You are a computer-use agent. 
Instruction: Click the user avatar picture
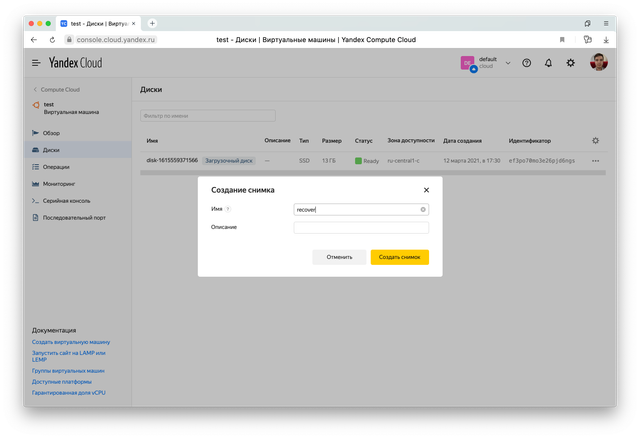click(x=598, y=63)
